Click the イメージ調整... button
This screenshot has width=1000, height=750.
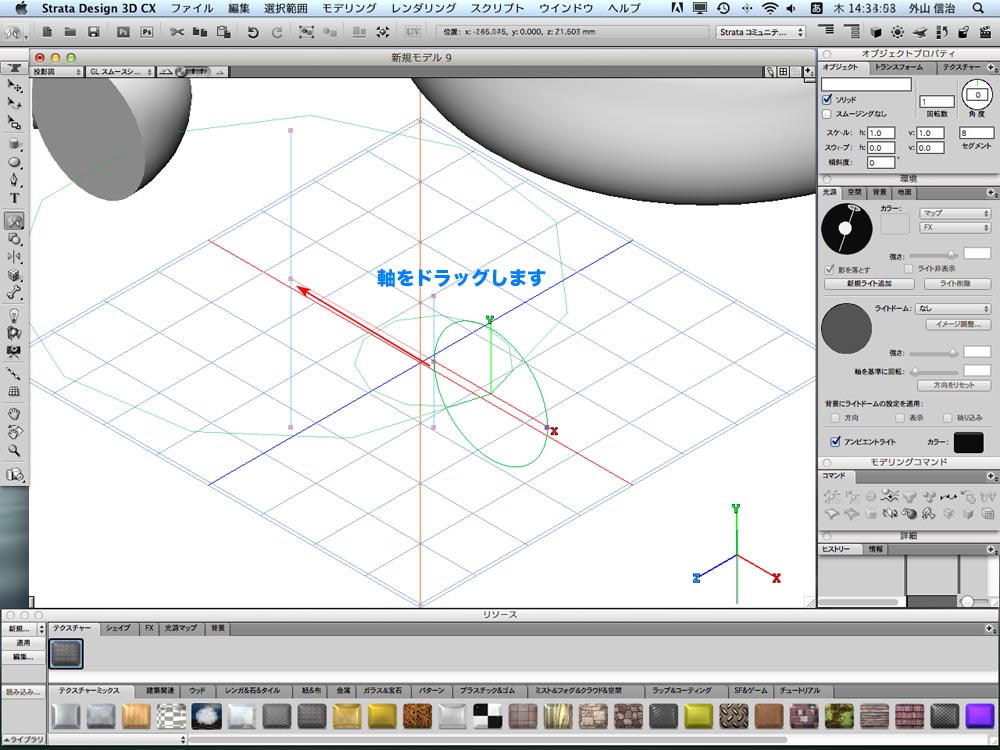(x=958, y=325)
